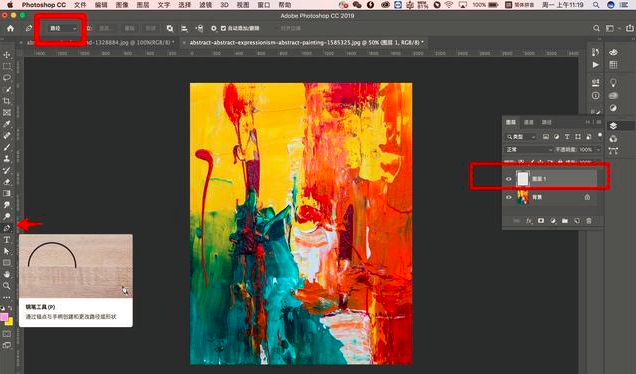Screen dimensions: 636x374
Task: Select the Path Selection tool
Action: [7, 251]
